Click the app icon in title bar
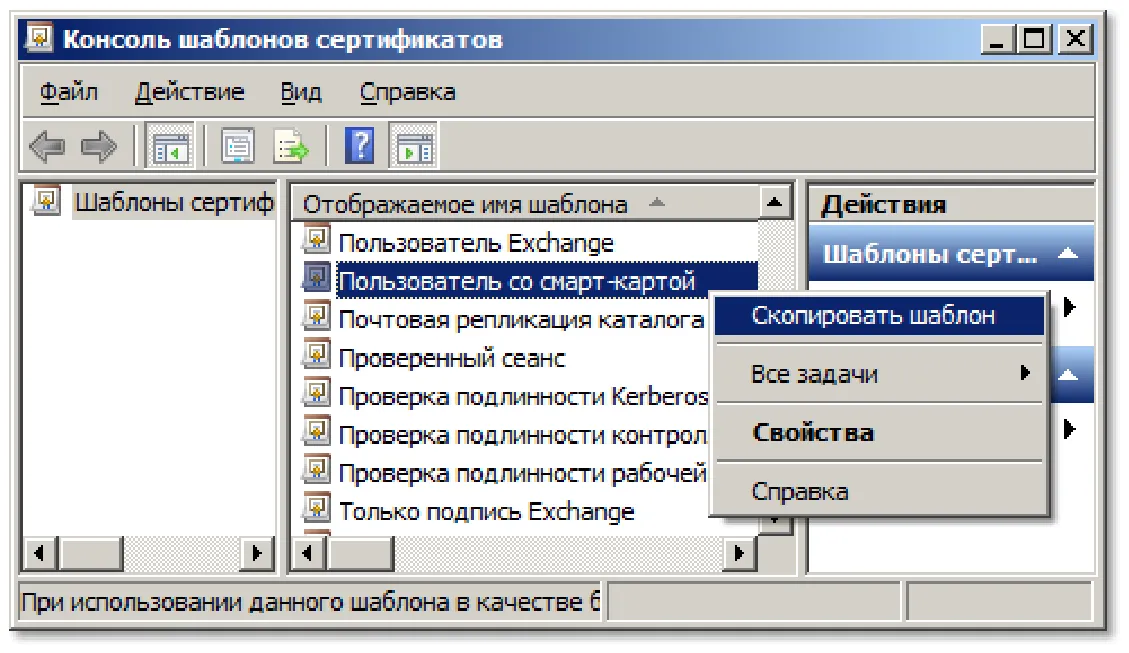Viewport: 1129px width, 653px height. click(40, 37)
